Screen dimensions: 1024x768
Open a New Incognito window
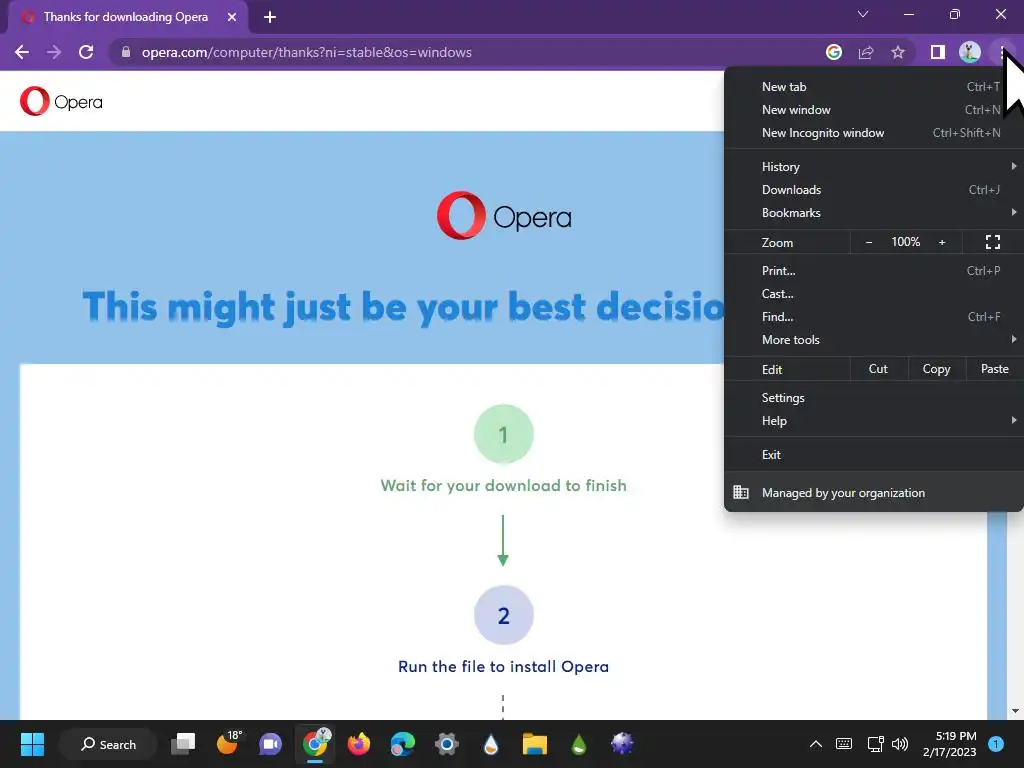pyautogui.click(x=874, y=133)
